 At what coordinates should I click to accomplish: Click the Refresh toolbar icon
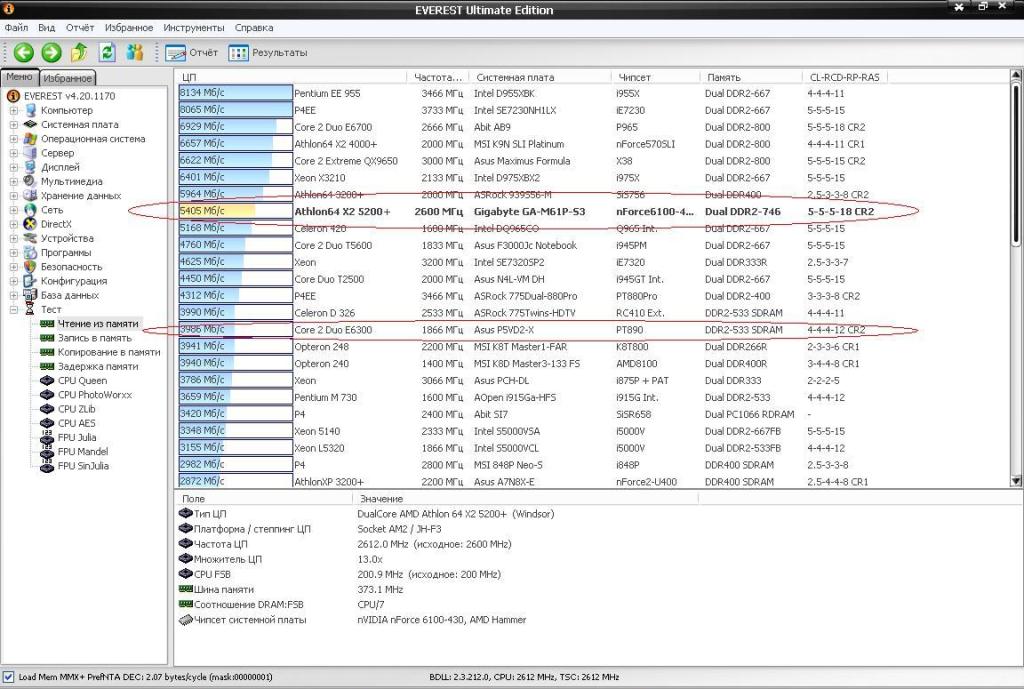pos(107,52)
